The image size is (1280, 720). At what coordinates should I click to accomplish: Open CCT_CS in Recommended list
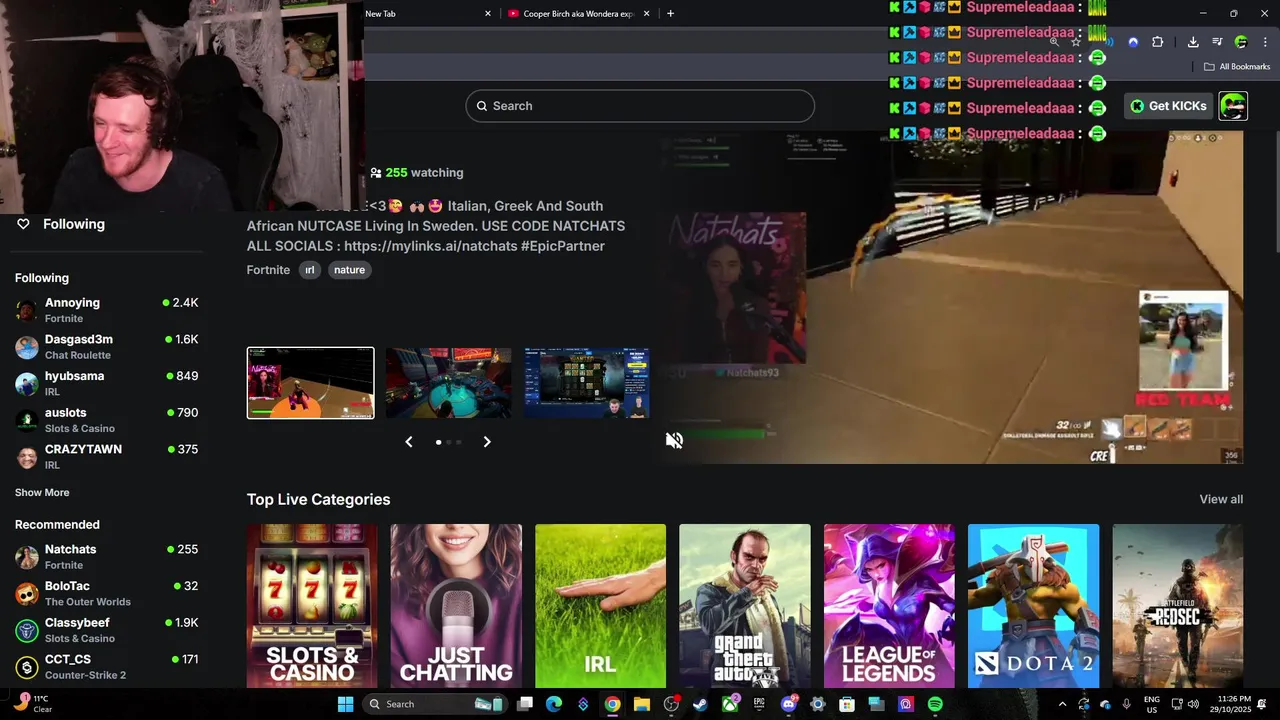pos(106,667)
